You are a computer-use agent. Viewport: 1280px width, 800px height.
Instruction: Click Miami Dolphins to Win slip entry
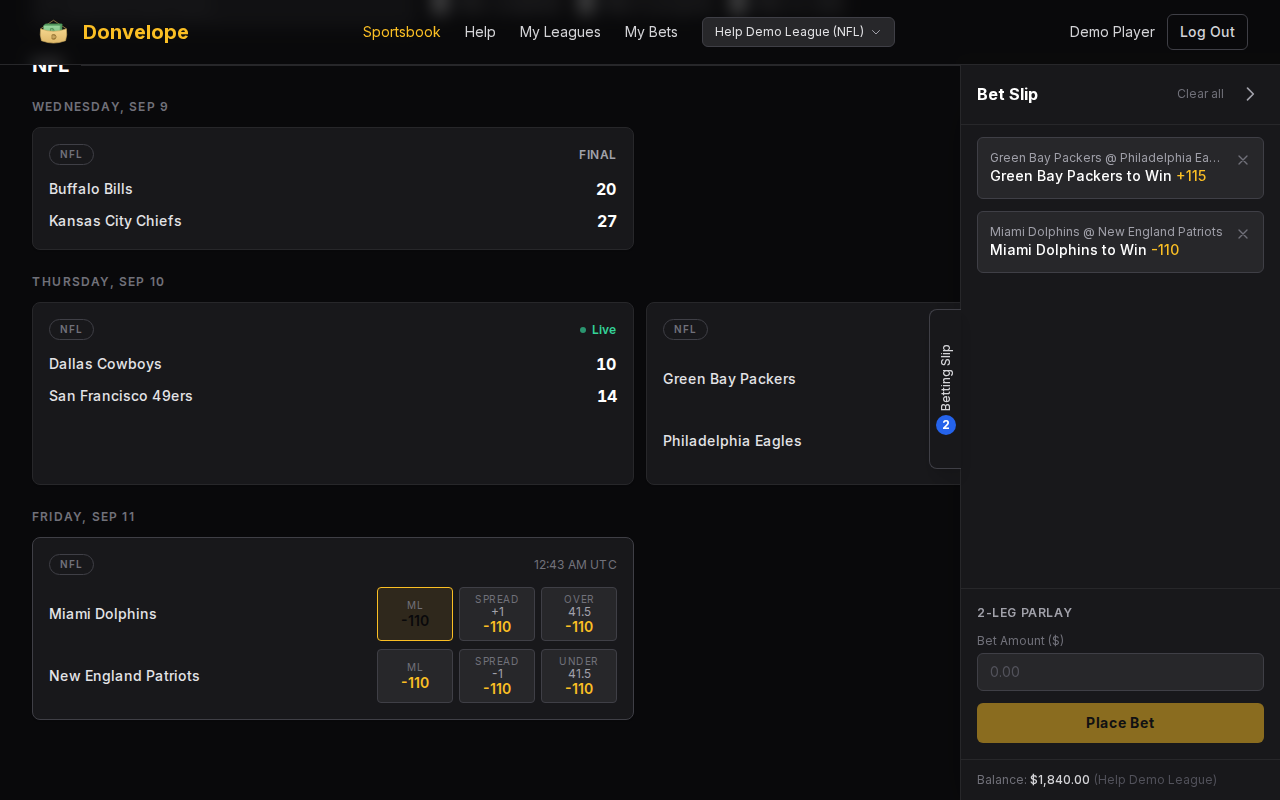click(1120, 242)
